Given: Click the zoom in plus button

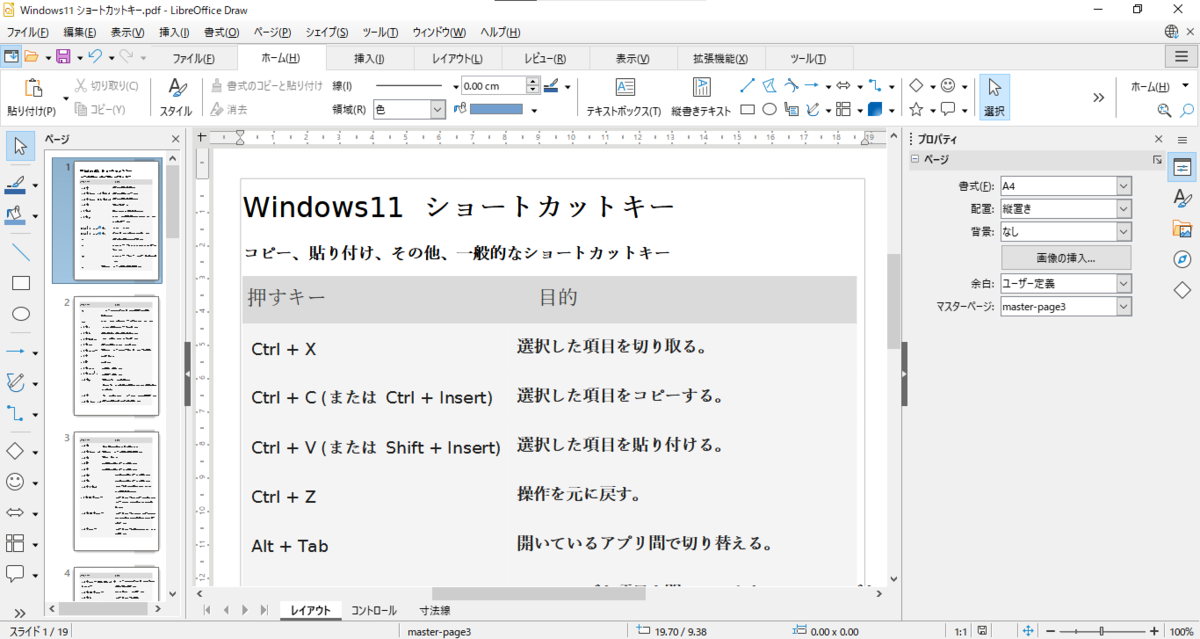Looking at the screenshot, I should pos(1155,631).
